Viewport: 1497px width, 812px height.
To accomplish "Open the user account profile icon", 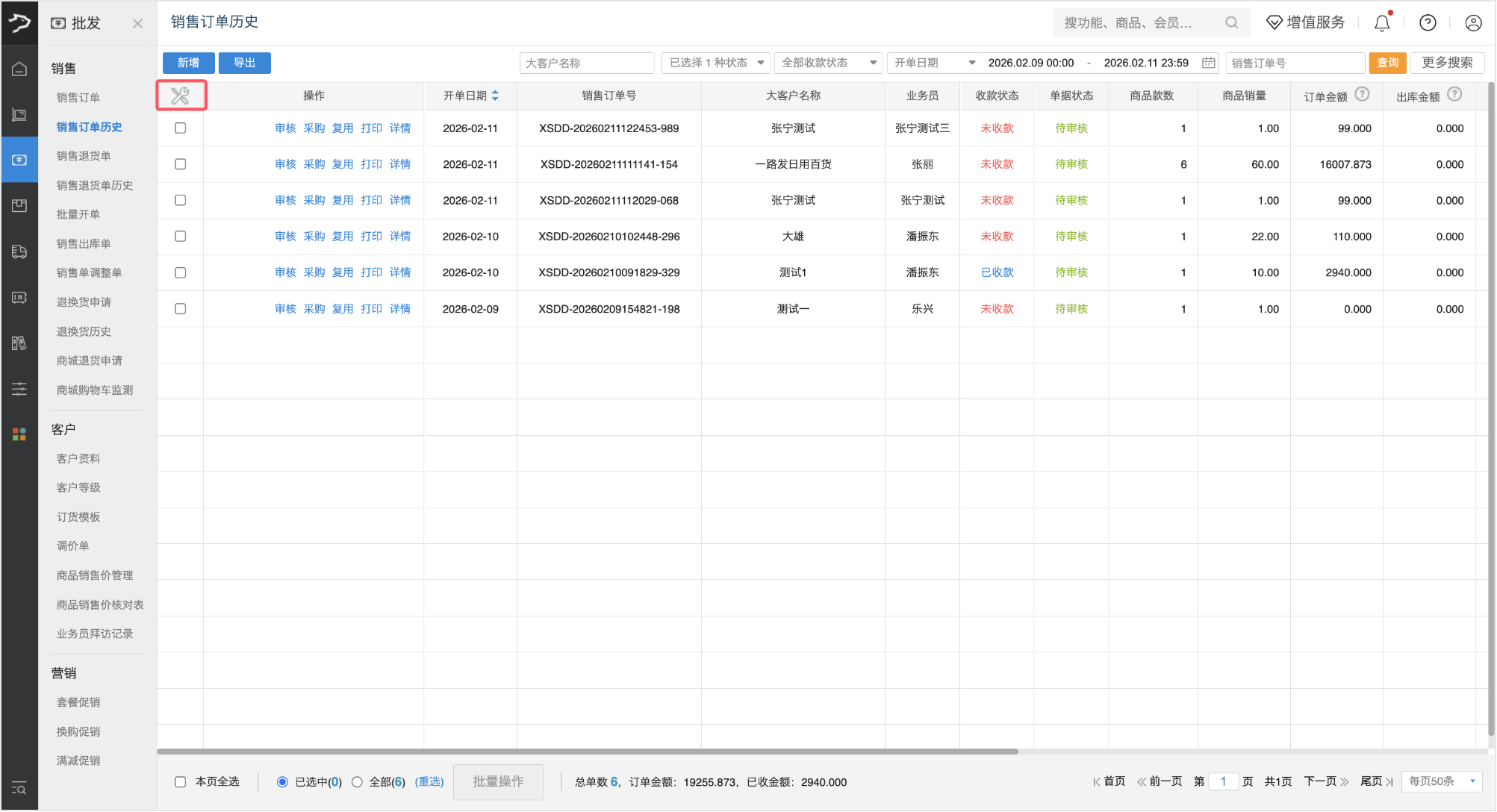I will click(x=1473, y=23).
